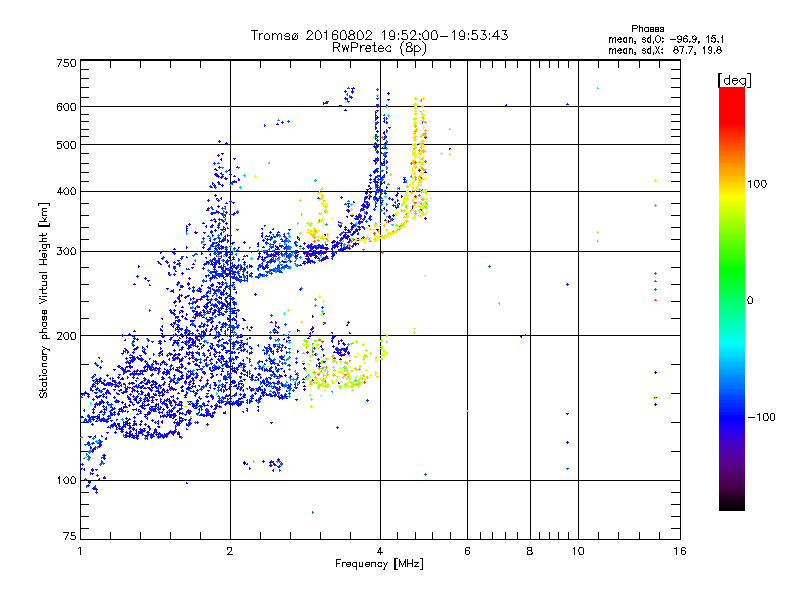The image size is (800, 600).
Task: Click the y-axis tick label '600'
Action: click(x=66, y=107)
